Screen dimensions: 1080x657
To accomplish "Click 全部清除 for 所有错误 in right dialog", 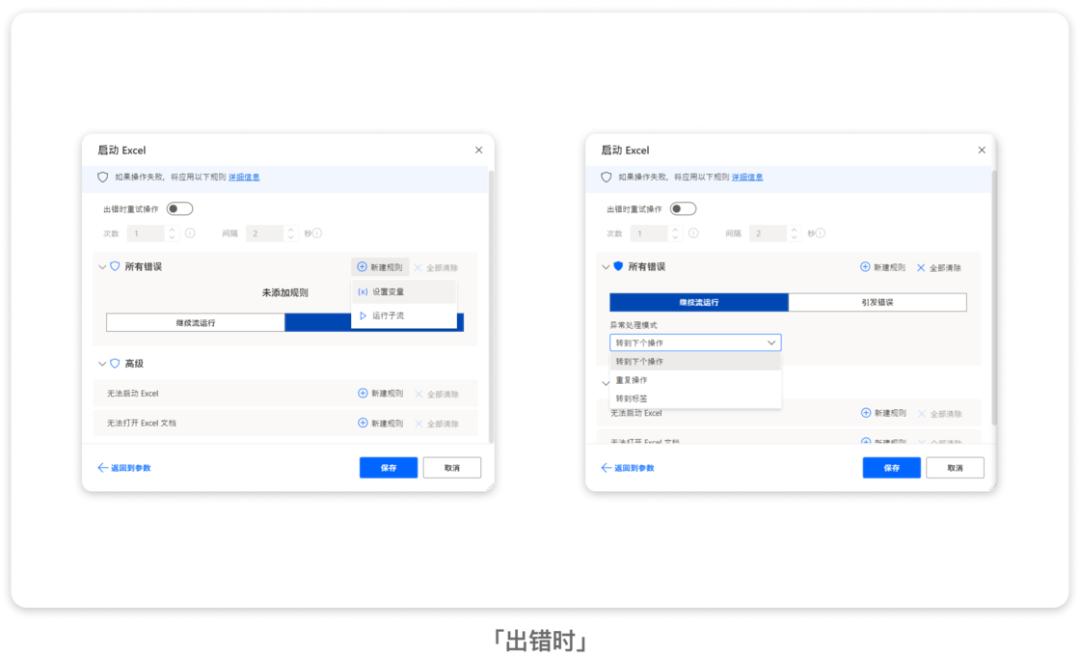I will pos(939,267).
